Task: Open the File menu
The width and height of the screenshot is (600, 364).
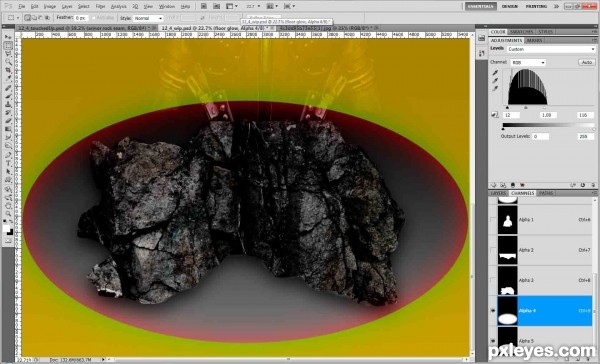Action: [22, 7]
